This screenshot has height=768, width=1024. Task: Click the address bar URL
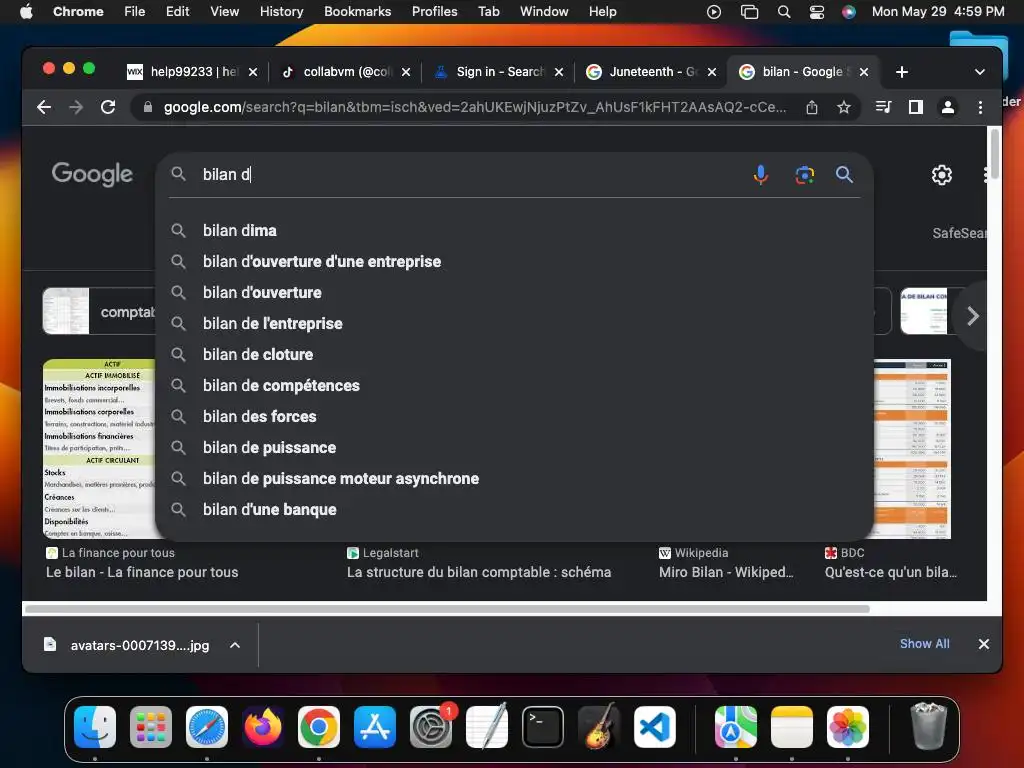click(474, 107)
